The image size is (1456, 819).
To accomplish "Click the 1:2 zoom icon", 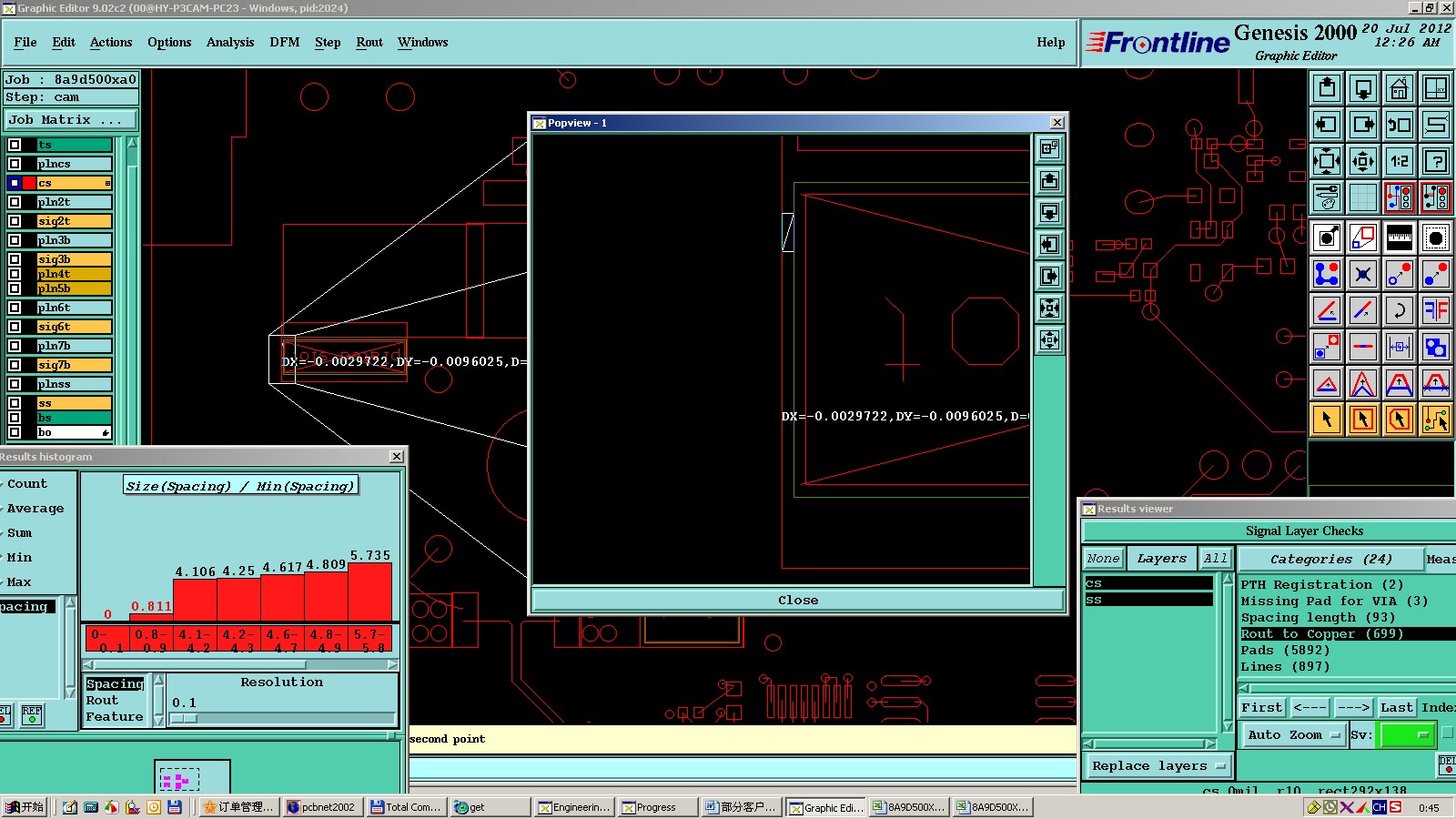I will pos(1399,161).
